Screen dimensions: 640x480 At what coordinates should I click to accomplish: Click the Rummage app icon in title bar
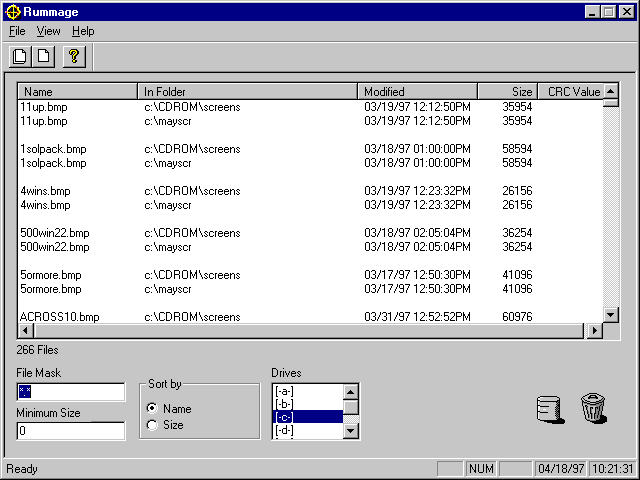(x=11, y=11)
